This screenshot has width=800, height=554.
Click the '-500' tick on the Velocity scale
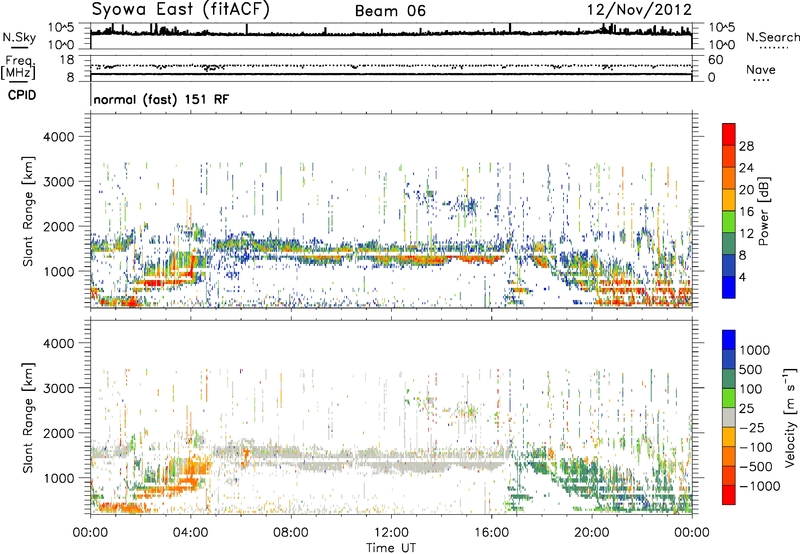756,467
